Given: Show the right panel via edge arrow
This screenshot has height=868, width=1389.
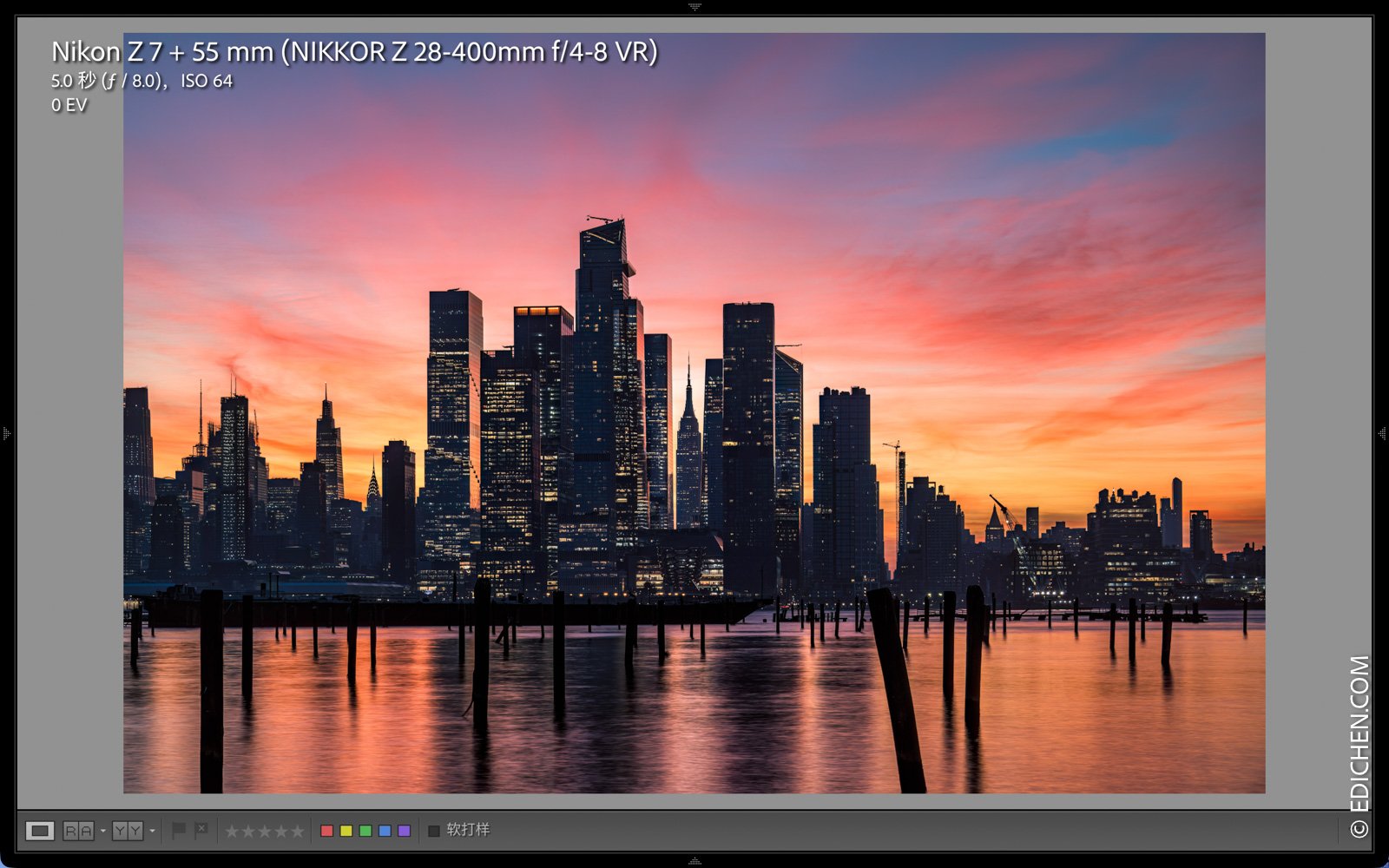Looking at the screenshot, I should coord(1383,432).
